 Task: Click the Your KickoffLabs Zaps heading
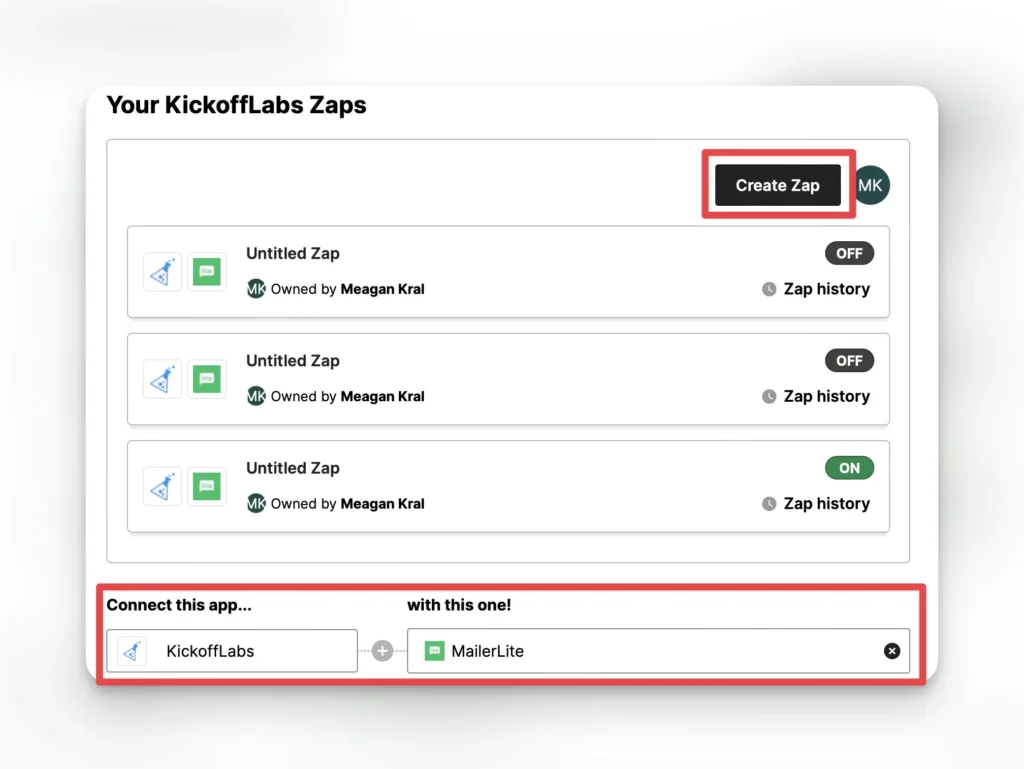(x=236, y=105)
